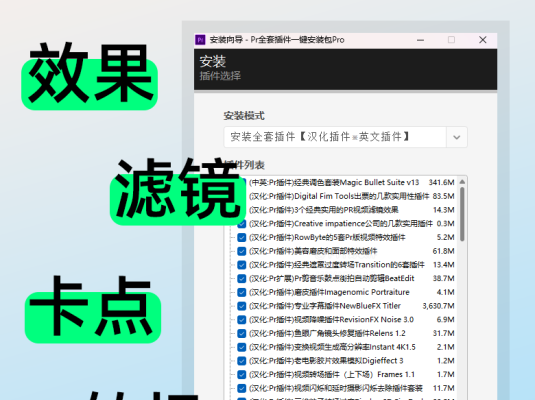Image resolution: width=535 pixels, height=400 pixels.
Task: Click the 341.6M size value
Action: click(x=441, y=183)
